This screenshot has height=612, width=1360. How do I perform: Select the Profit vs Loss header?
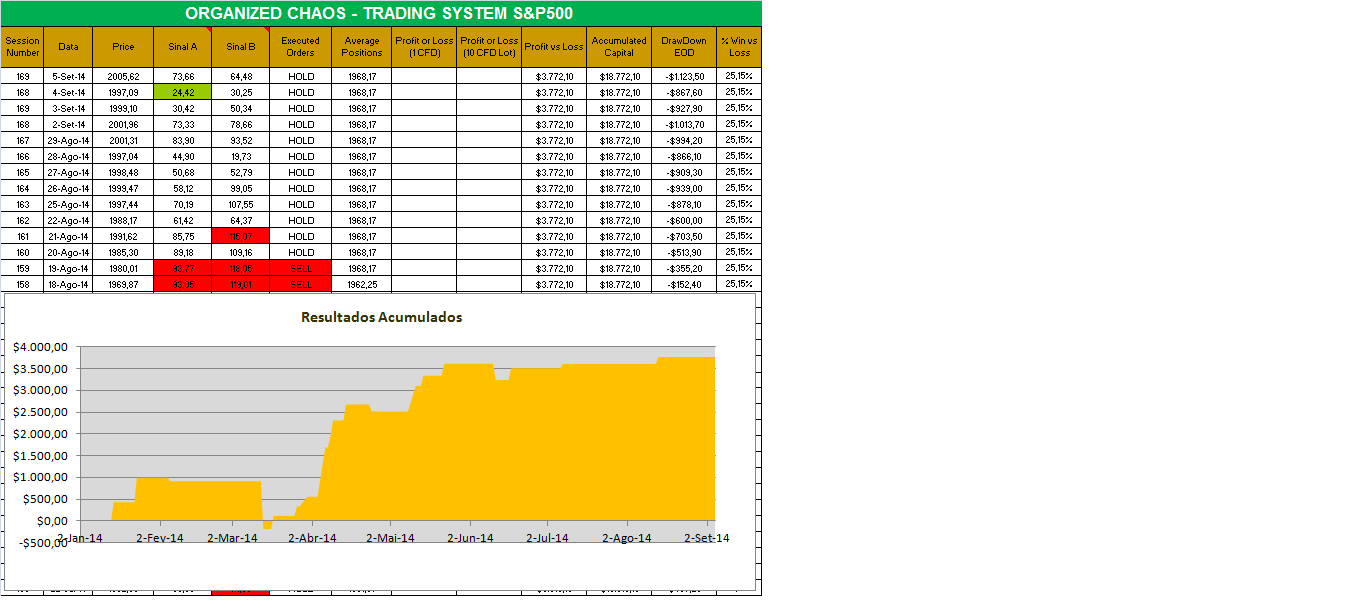(x=554, y=47)
